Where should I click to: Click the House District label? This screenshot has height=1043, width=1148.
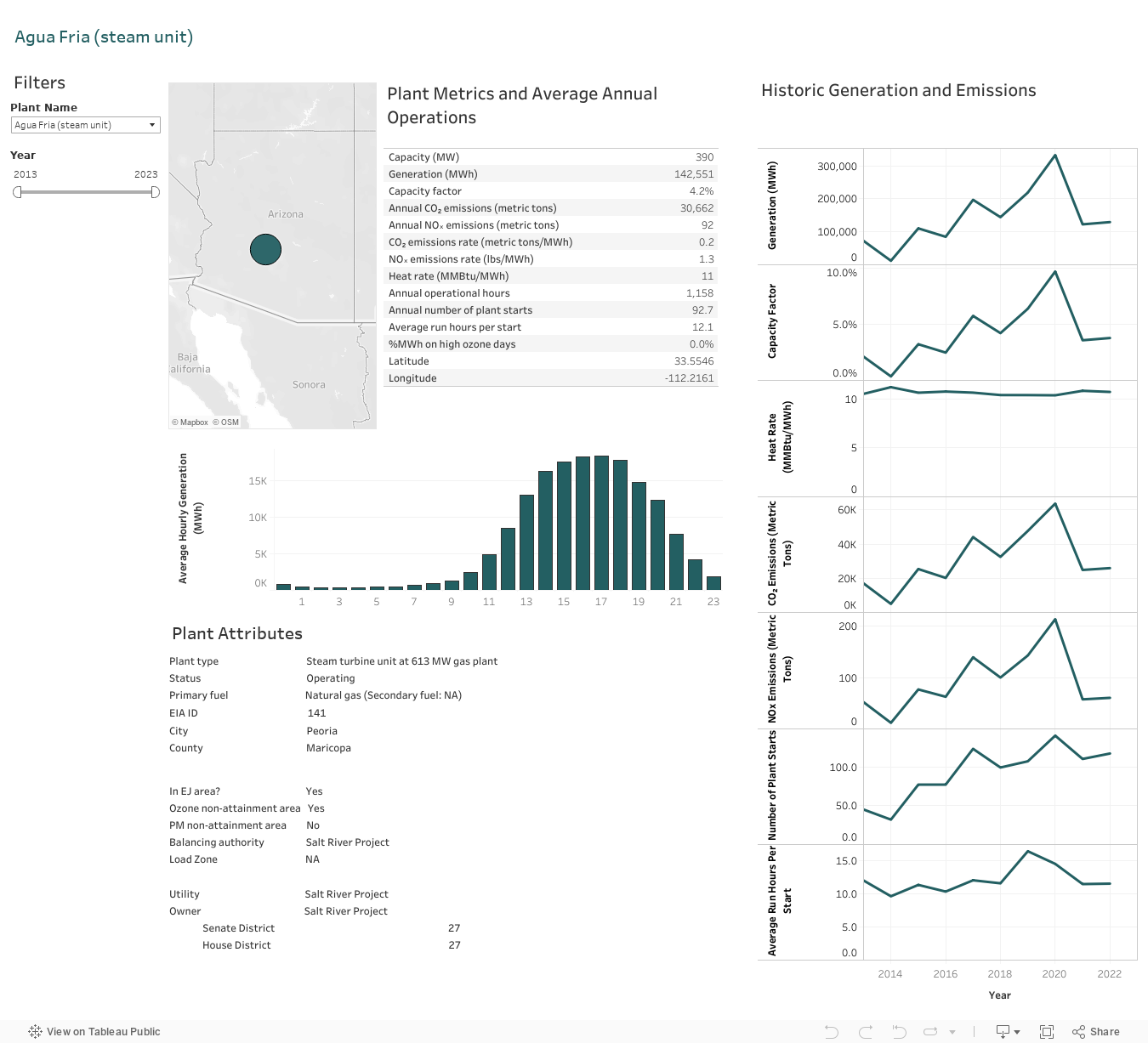pyautogui.click(x=236, y=945)
